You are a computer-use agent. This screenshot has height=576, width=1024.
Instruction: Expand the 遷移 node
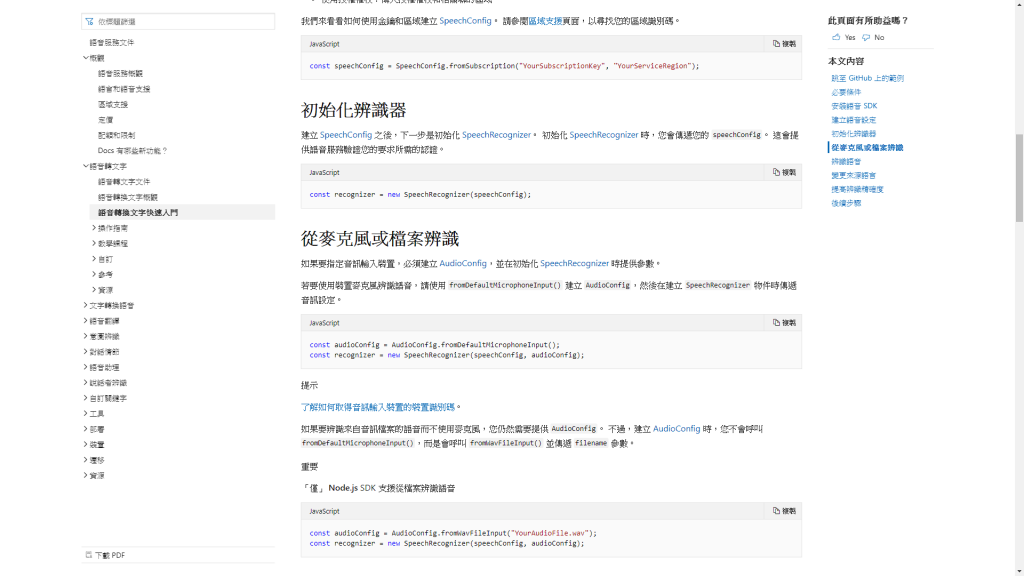[86, 460]
